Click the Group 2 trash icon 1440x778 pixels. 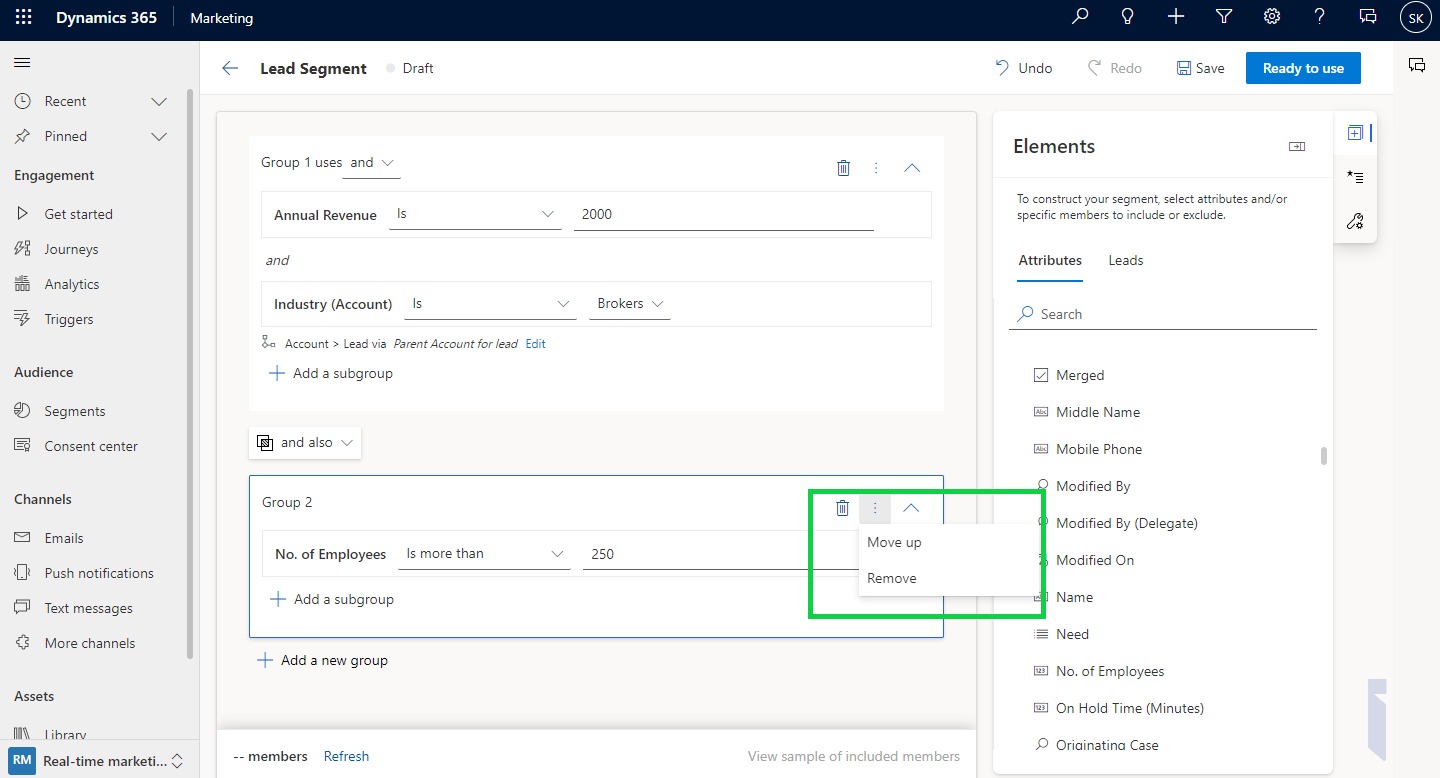coord(843,508)
